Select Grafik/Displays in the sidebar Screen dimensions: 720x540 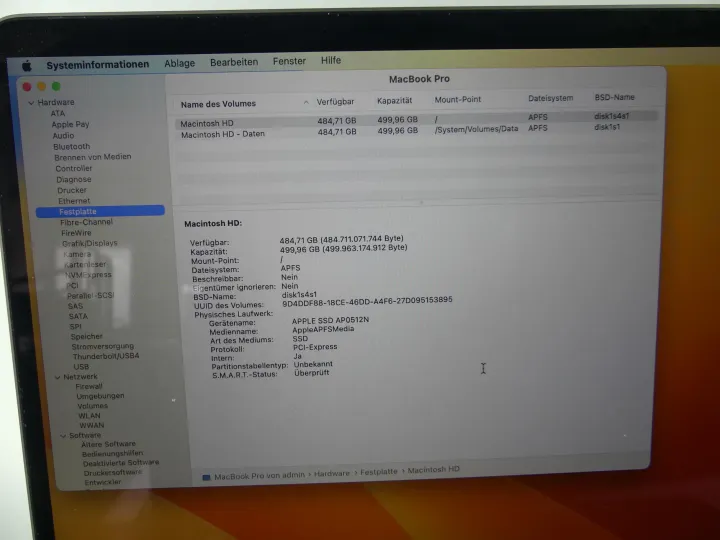coord(90,243)
